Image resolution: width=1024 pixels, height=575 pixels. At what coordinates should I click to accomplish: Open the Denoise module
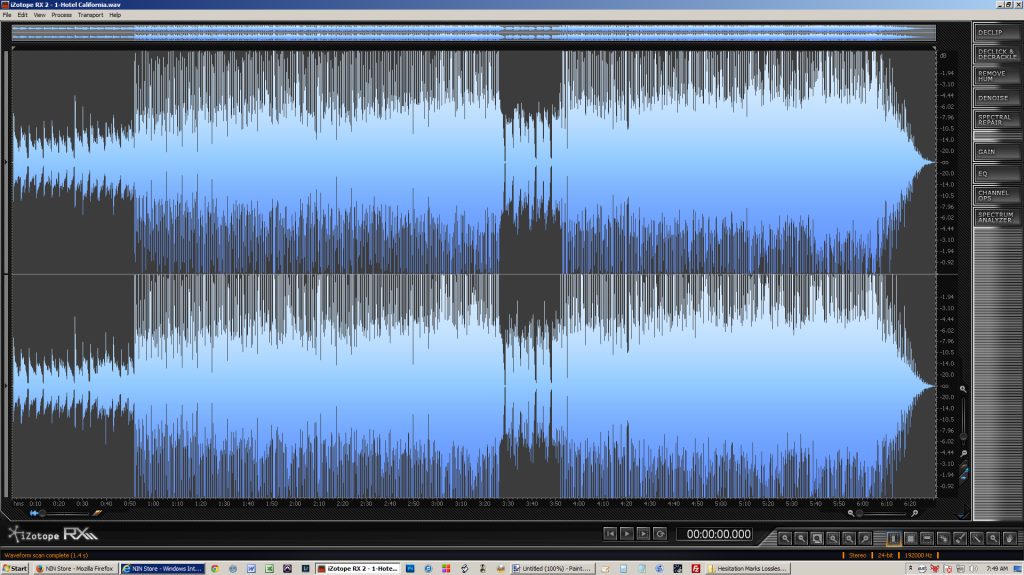point(997,98)
